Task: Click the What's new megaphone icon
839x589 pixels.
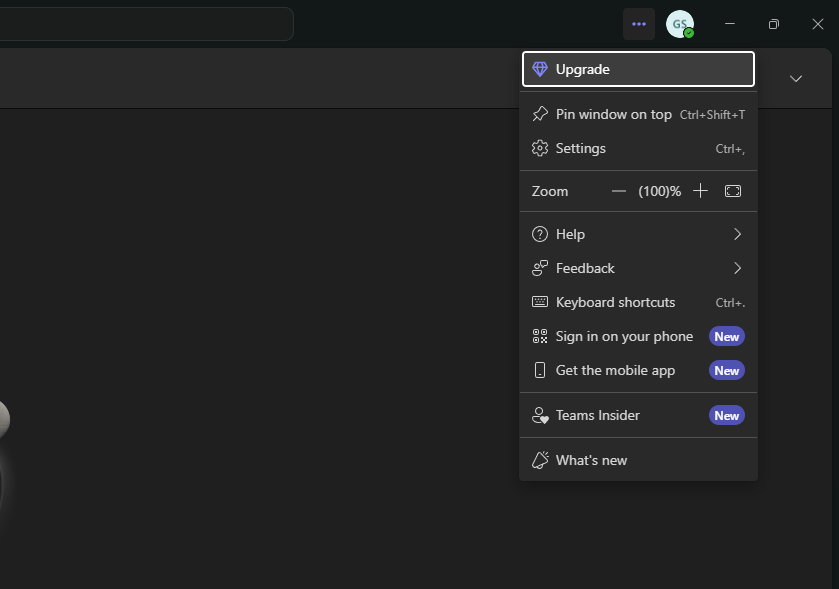Action: pyautogui.click(x=540, y=460)
